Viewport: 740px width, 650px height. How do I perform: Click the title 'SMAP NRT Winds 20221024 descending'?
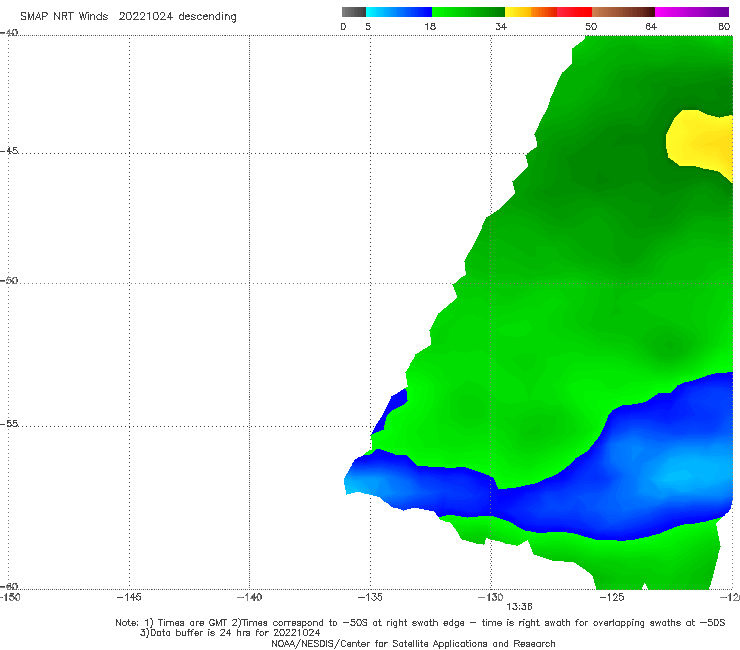click(128, 17)
